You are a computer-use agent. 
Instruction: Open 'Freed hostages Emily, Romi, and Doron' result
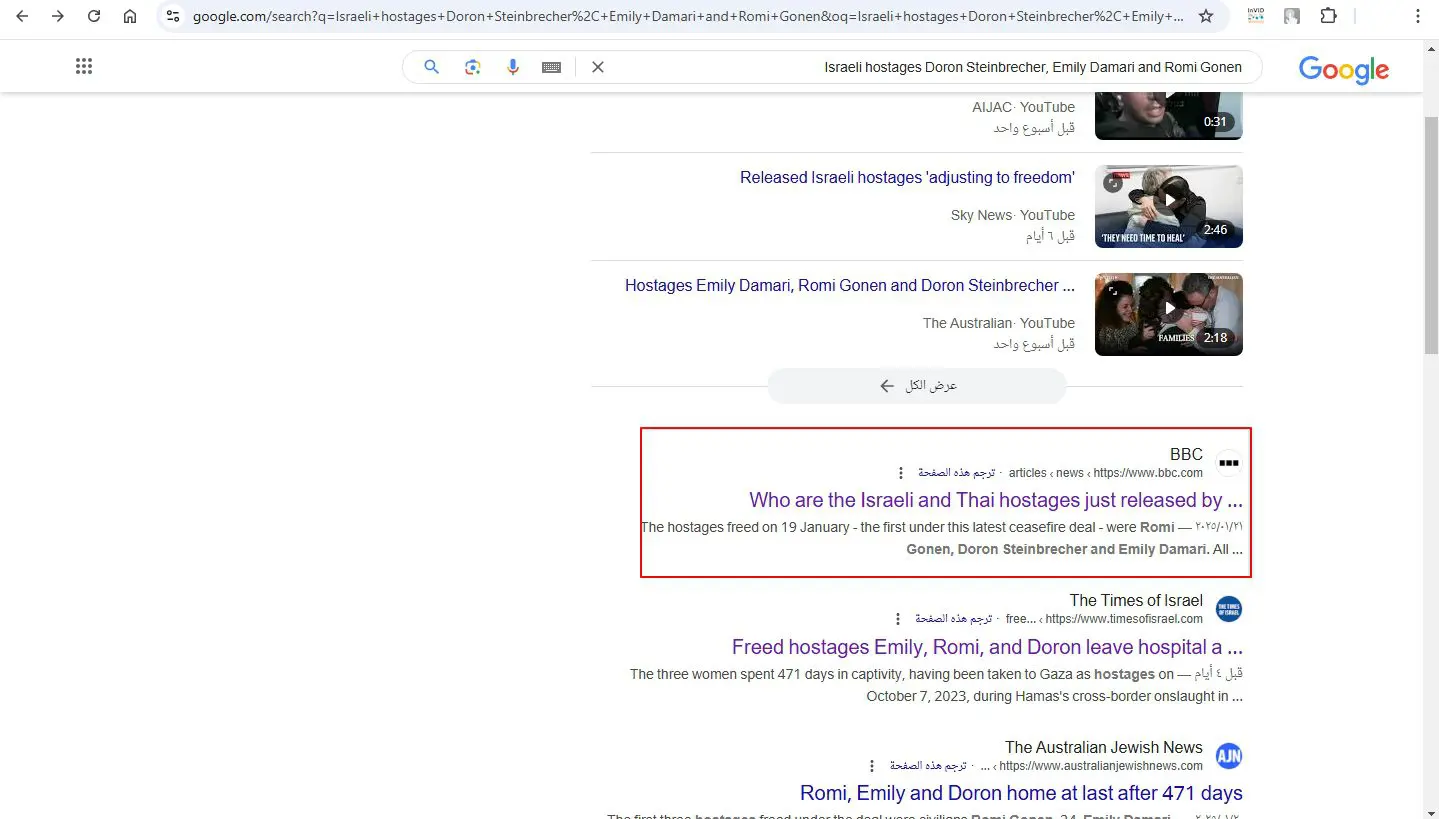pos(987,647)
